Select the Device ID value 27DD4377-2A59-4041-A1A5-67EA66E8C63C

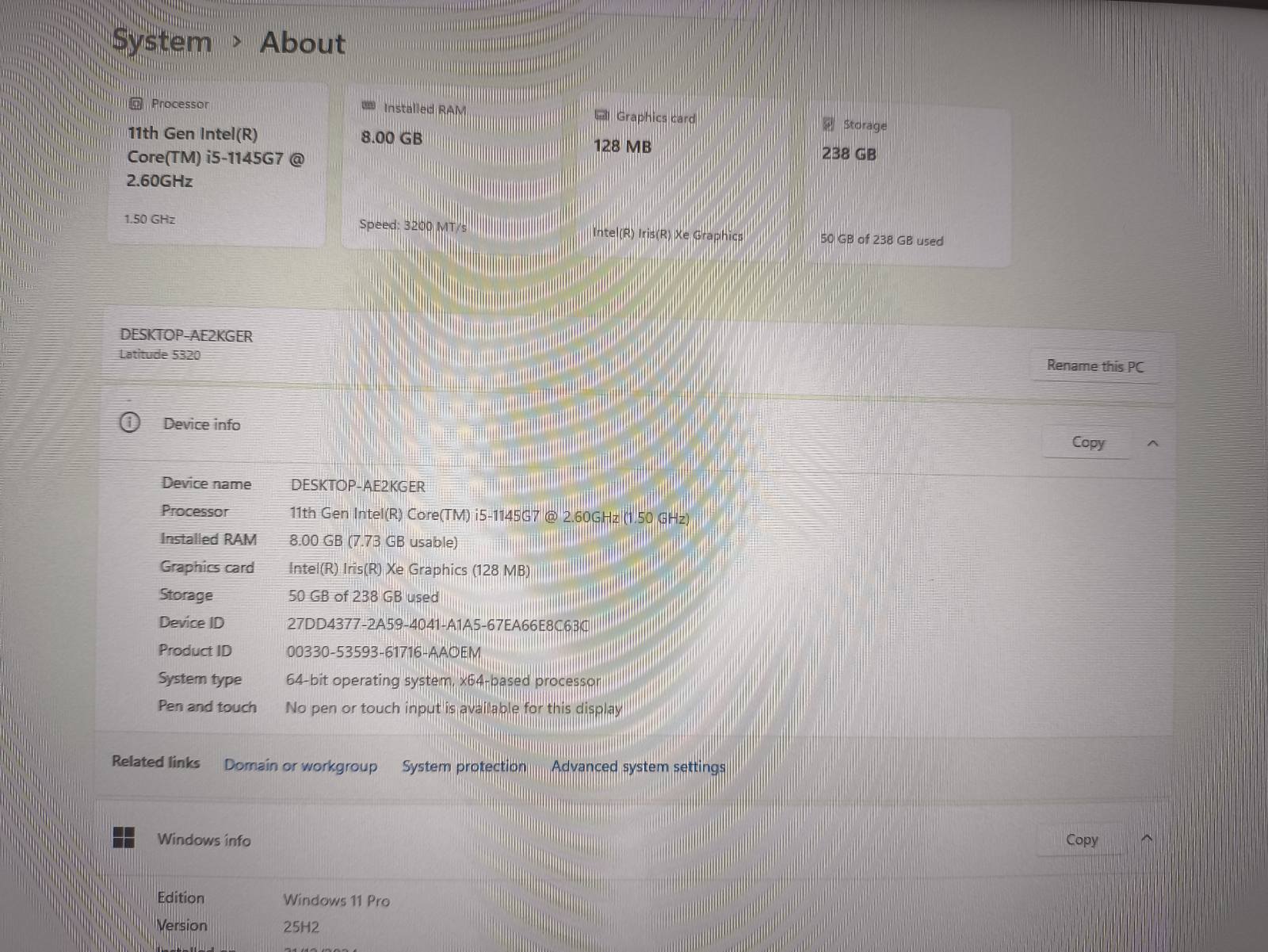438,625
